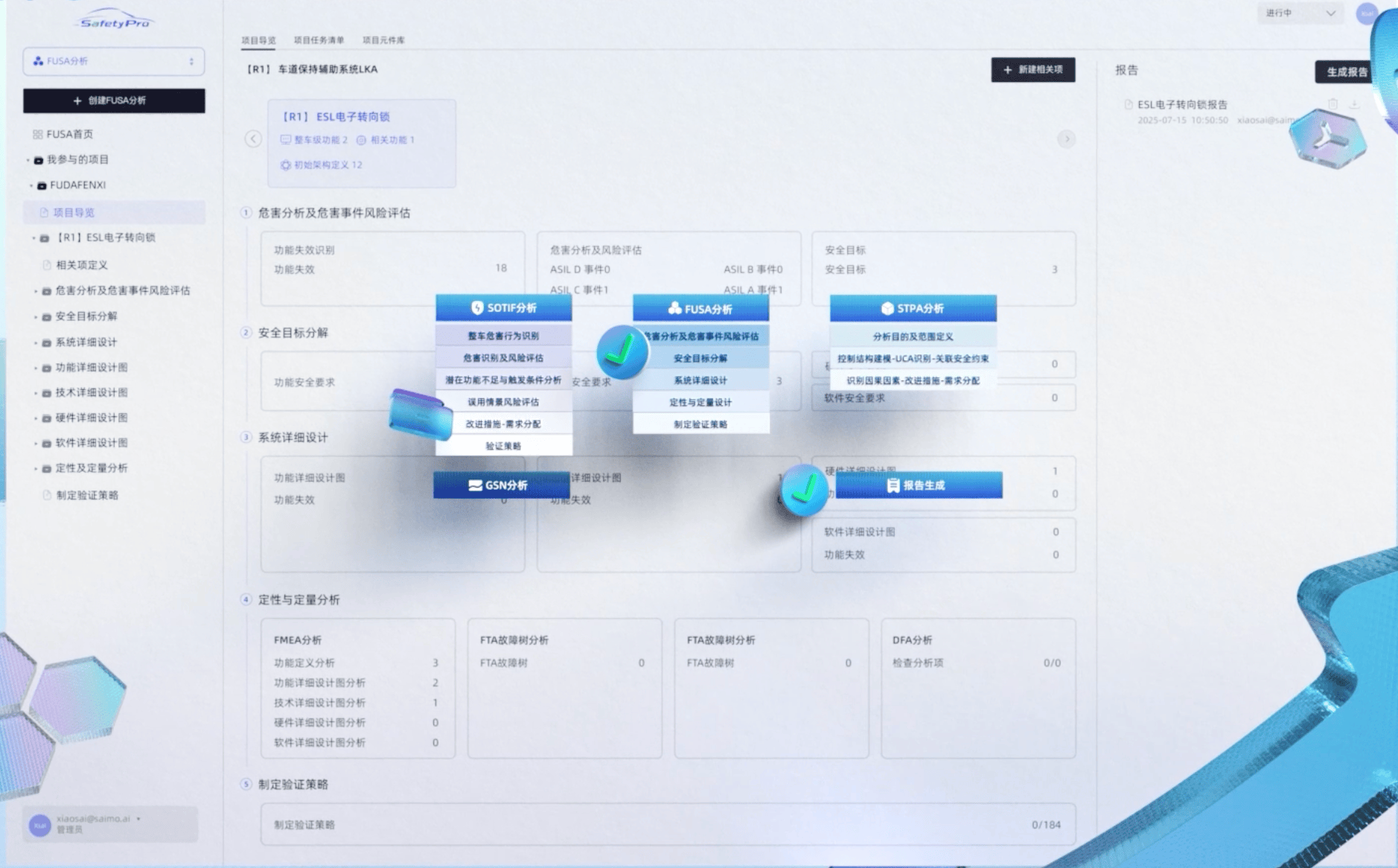This screenshot has width=1398, height=868.
Task: Open the FUSA分析 module selector
Action: pyautogui.click(x=114, y=61)
